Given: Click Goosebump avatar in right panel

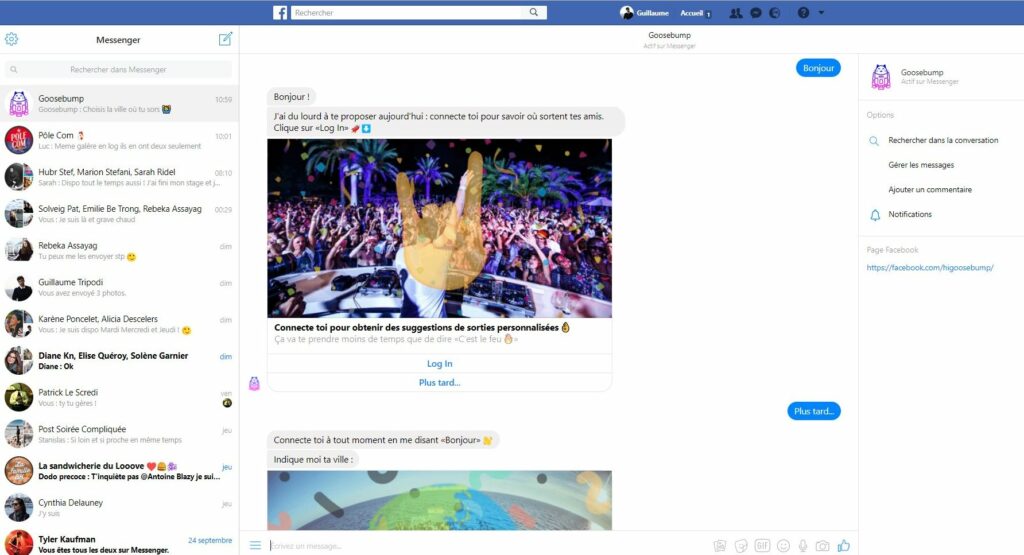Looking at the screenshot, I should pyautogui.click(x=881, y=77).
